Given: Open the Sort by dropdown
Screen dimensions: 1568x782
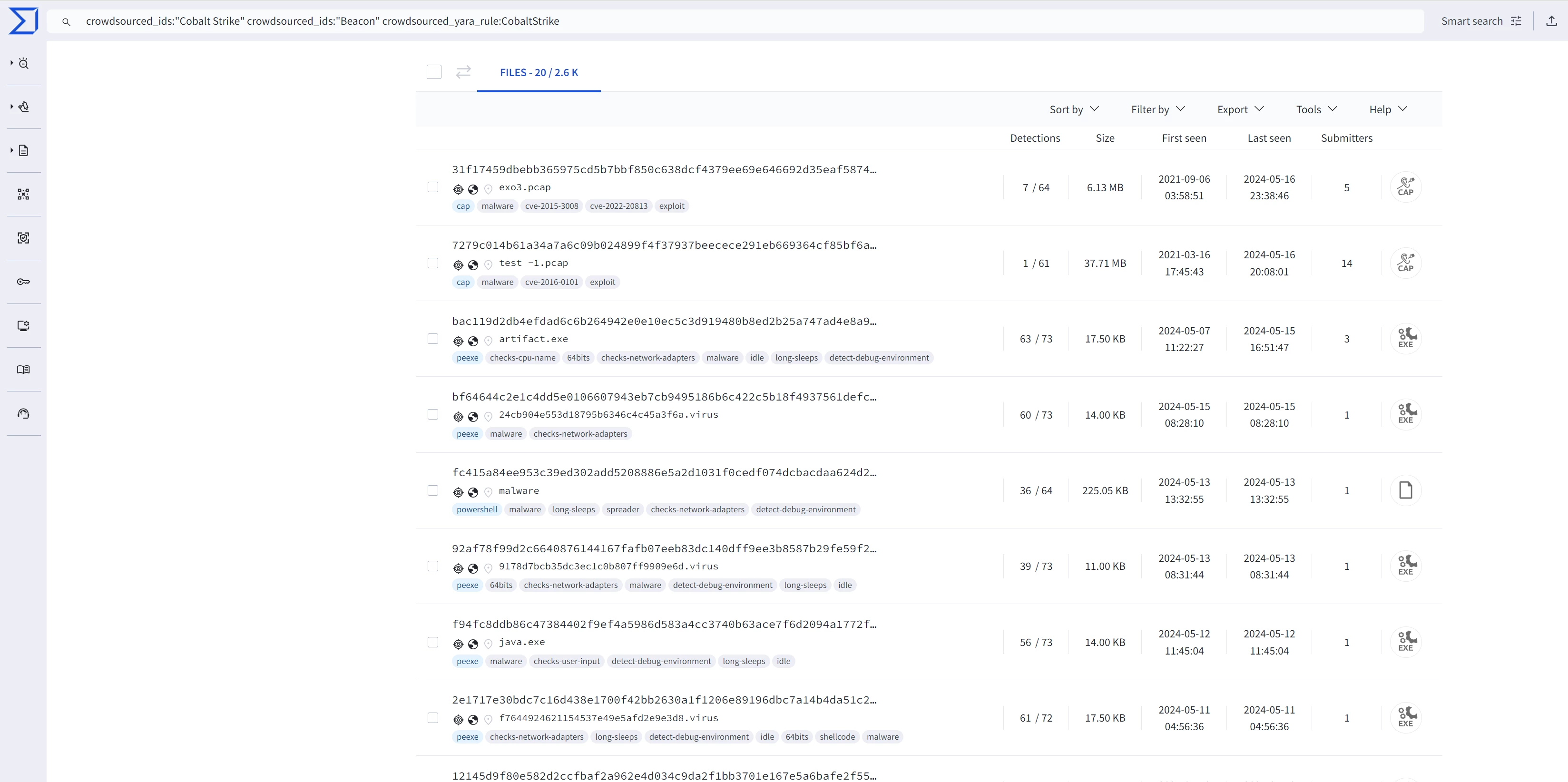Looking at the screenshot, I should [x=1074, y=109].
